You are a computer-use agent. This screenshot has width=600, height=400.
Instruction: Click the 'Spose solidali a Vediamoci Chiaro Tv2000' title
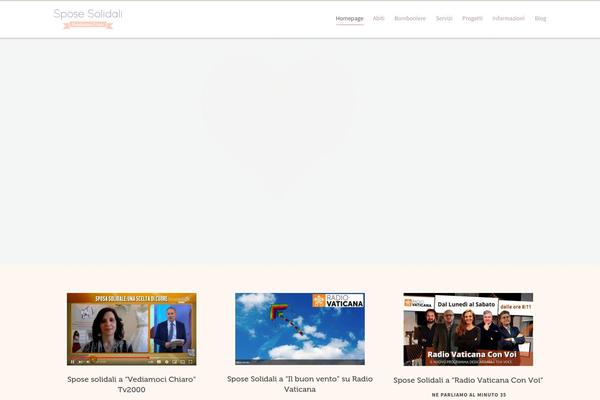coord(132,384)
